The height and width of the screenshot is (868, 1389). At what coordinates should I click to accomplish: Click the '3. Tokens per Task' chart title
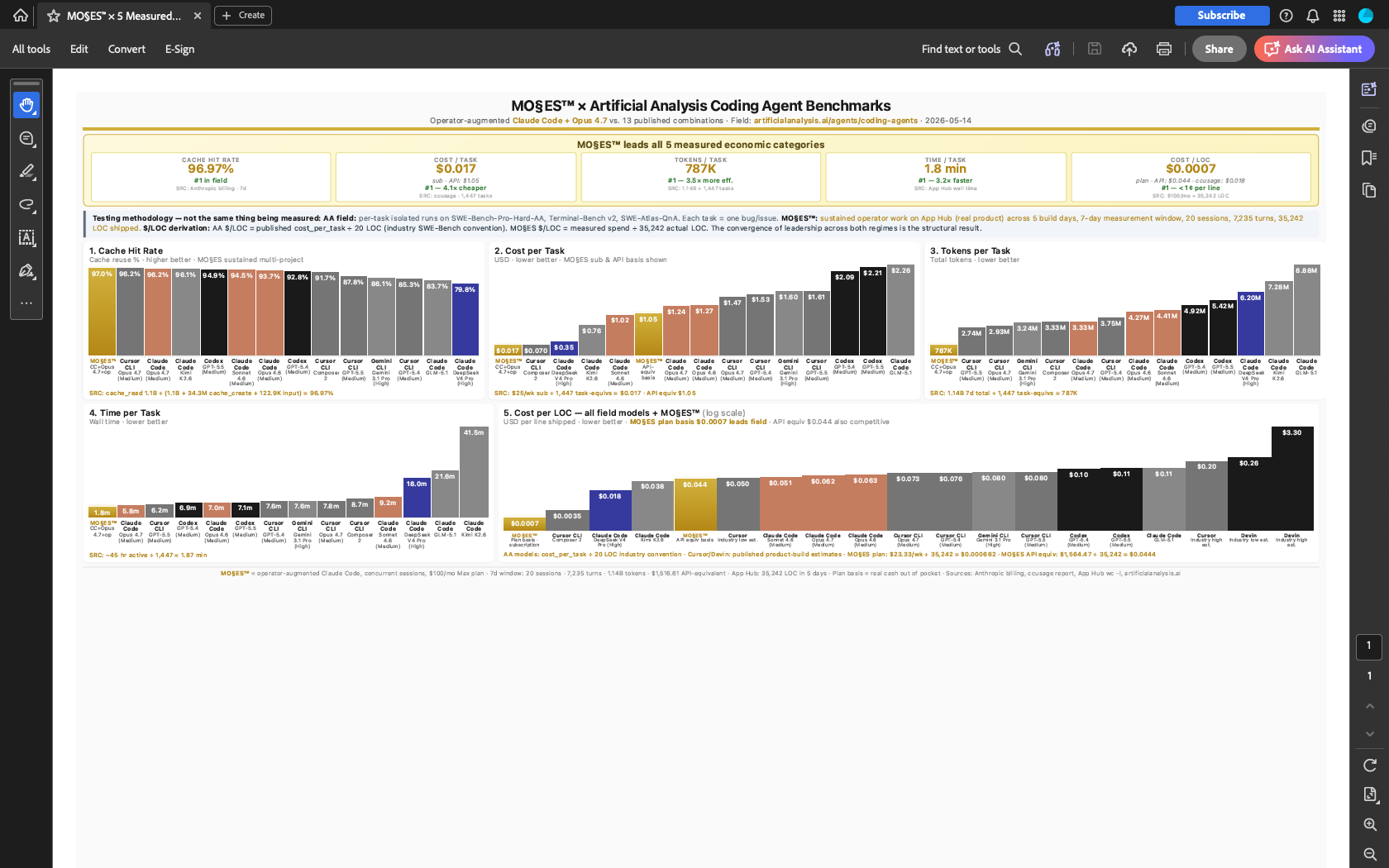point(970,250)
